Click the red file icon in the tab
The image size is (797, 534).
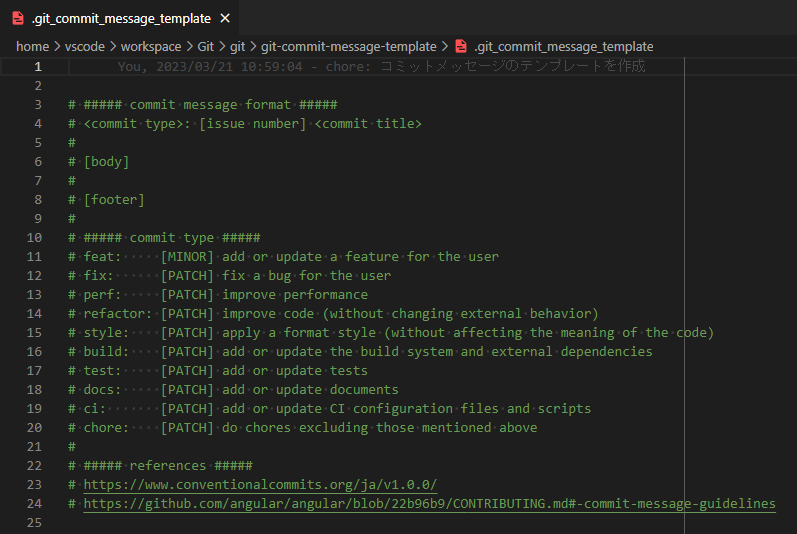pyautogui.click(x=18, y=18)
